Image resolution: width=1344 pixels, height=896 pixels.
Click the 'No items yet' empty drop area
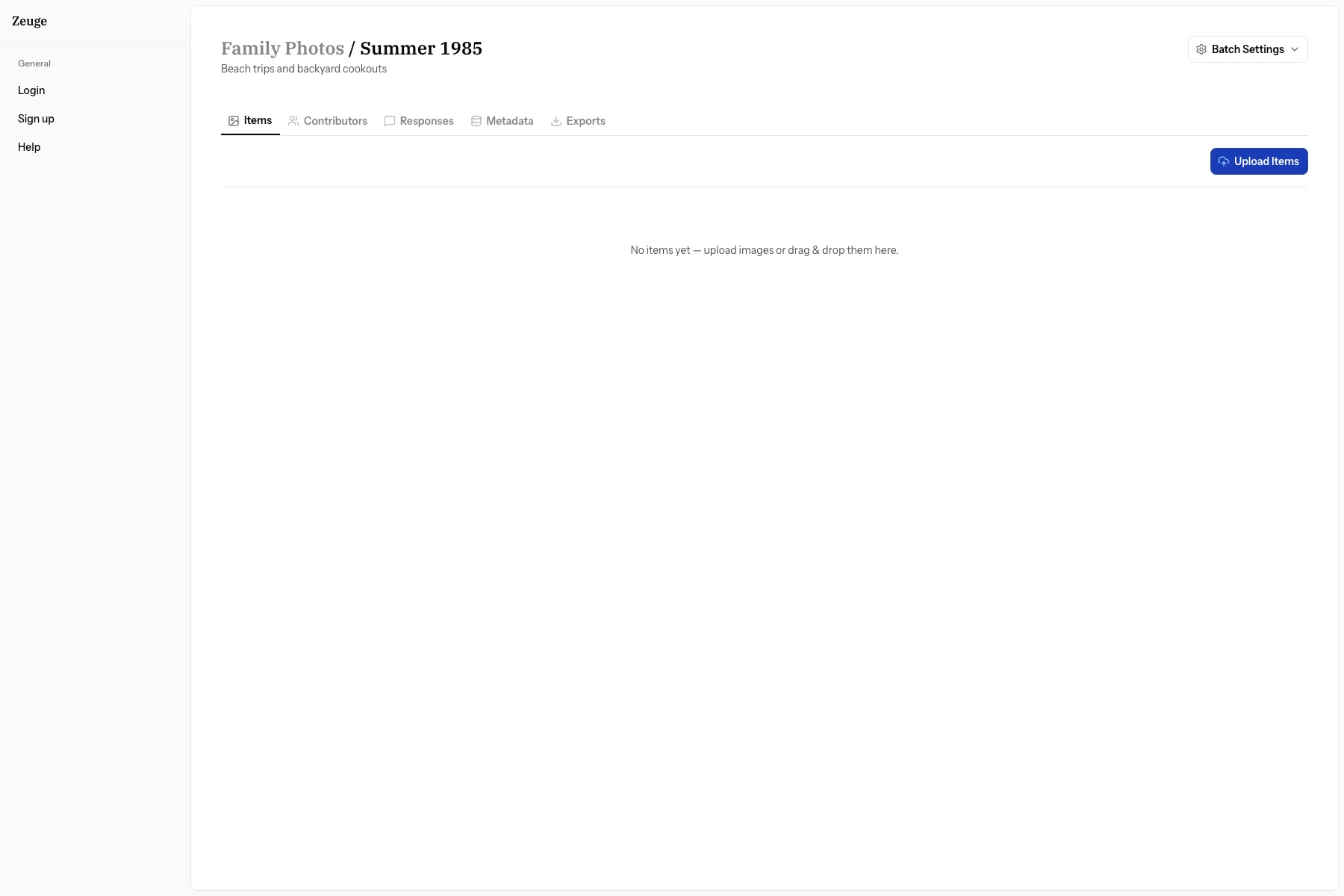point(764,250)
